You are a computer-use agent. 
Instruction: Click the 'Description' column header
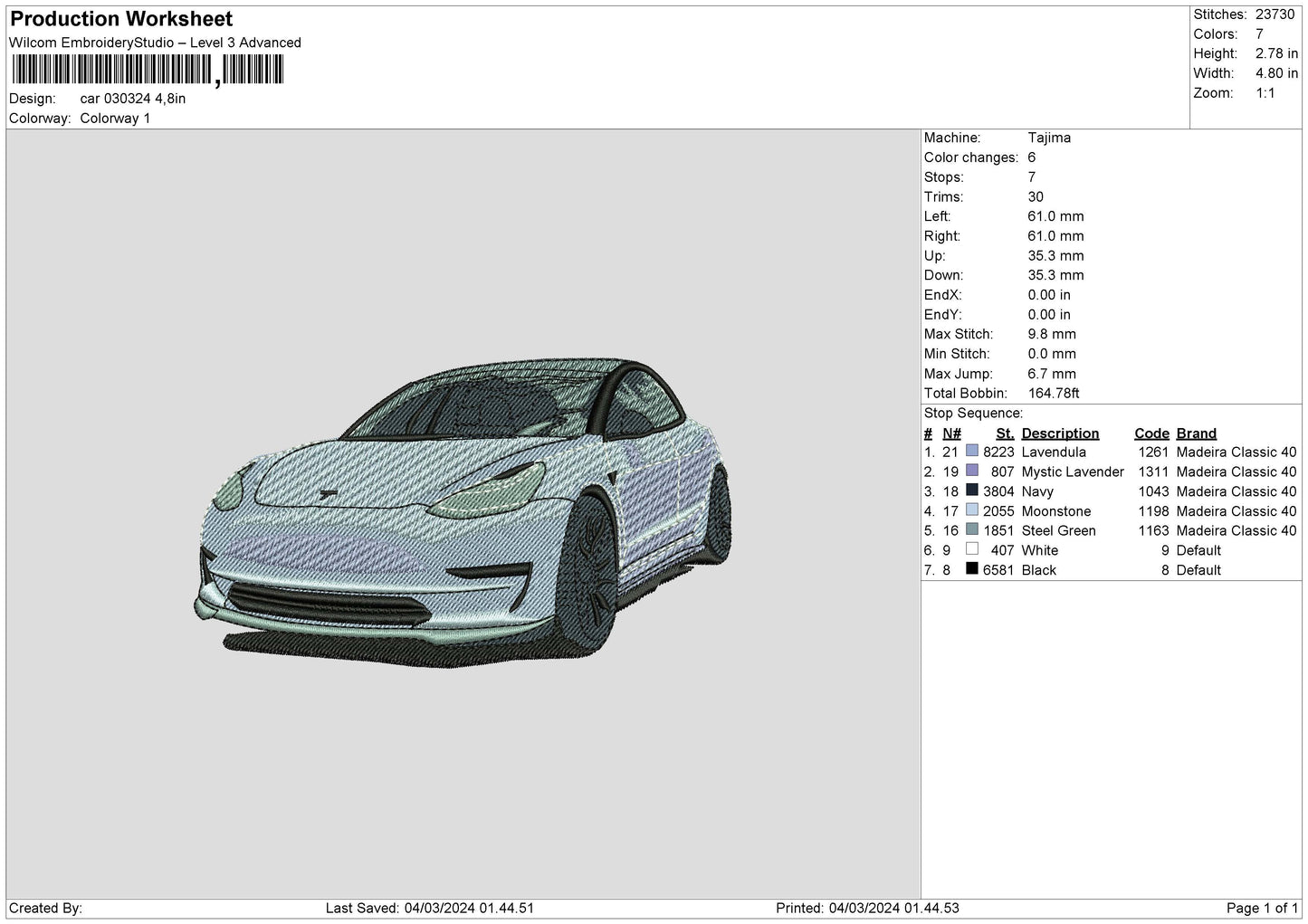(x=1060, y=433)
